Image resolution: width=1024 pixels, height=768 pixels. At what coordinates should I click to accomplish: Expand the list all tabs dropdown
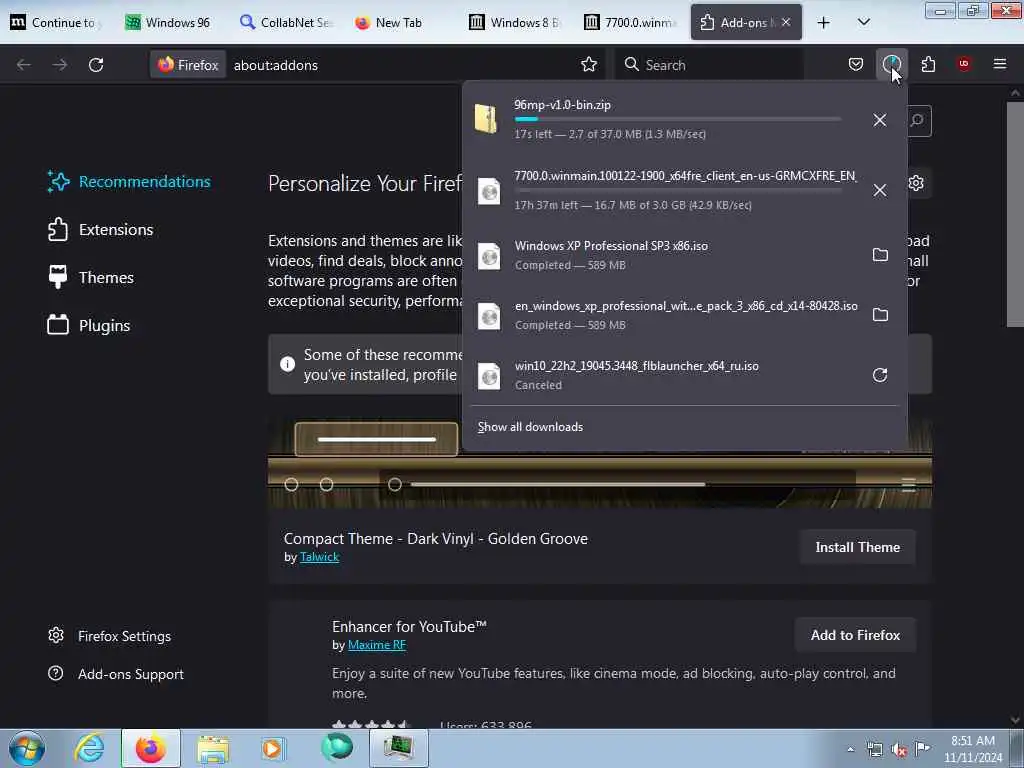[863, 22]
